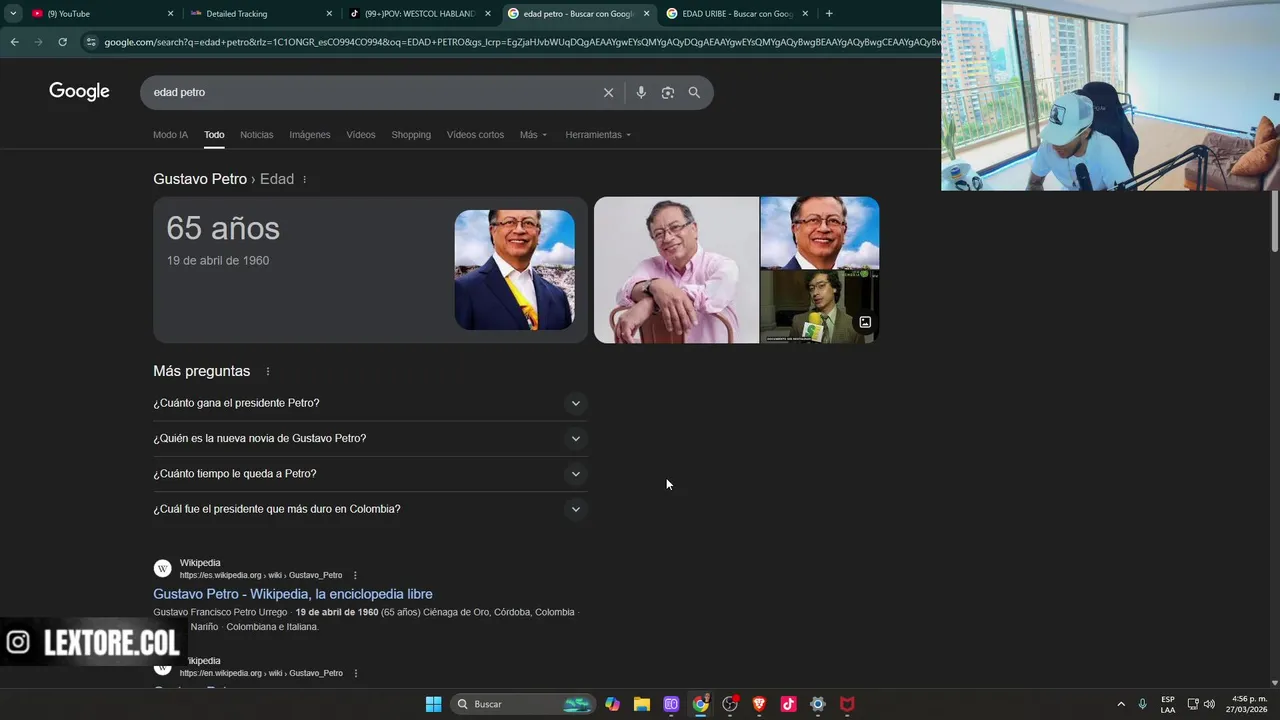Open options dots for es.wikipedia.org result

click(x=355, y=575)
